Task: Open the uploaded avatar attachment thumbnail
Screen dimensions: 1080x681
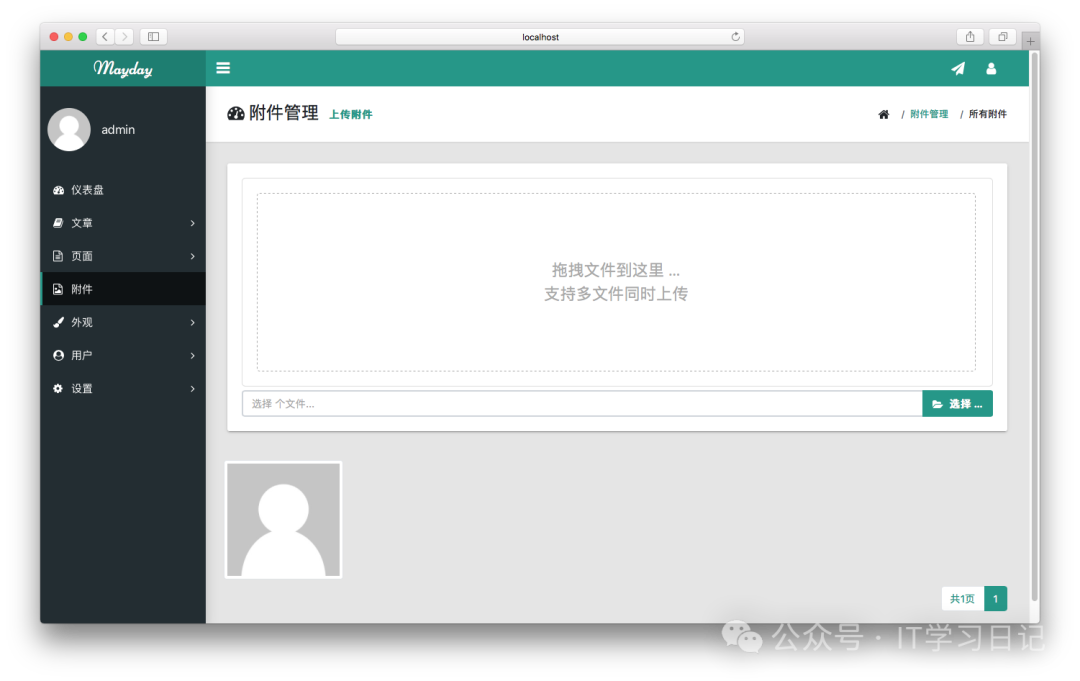Action: point(284,519)
